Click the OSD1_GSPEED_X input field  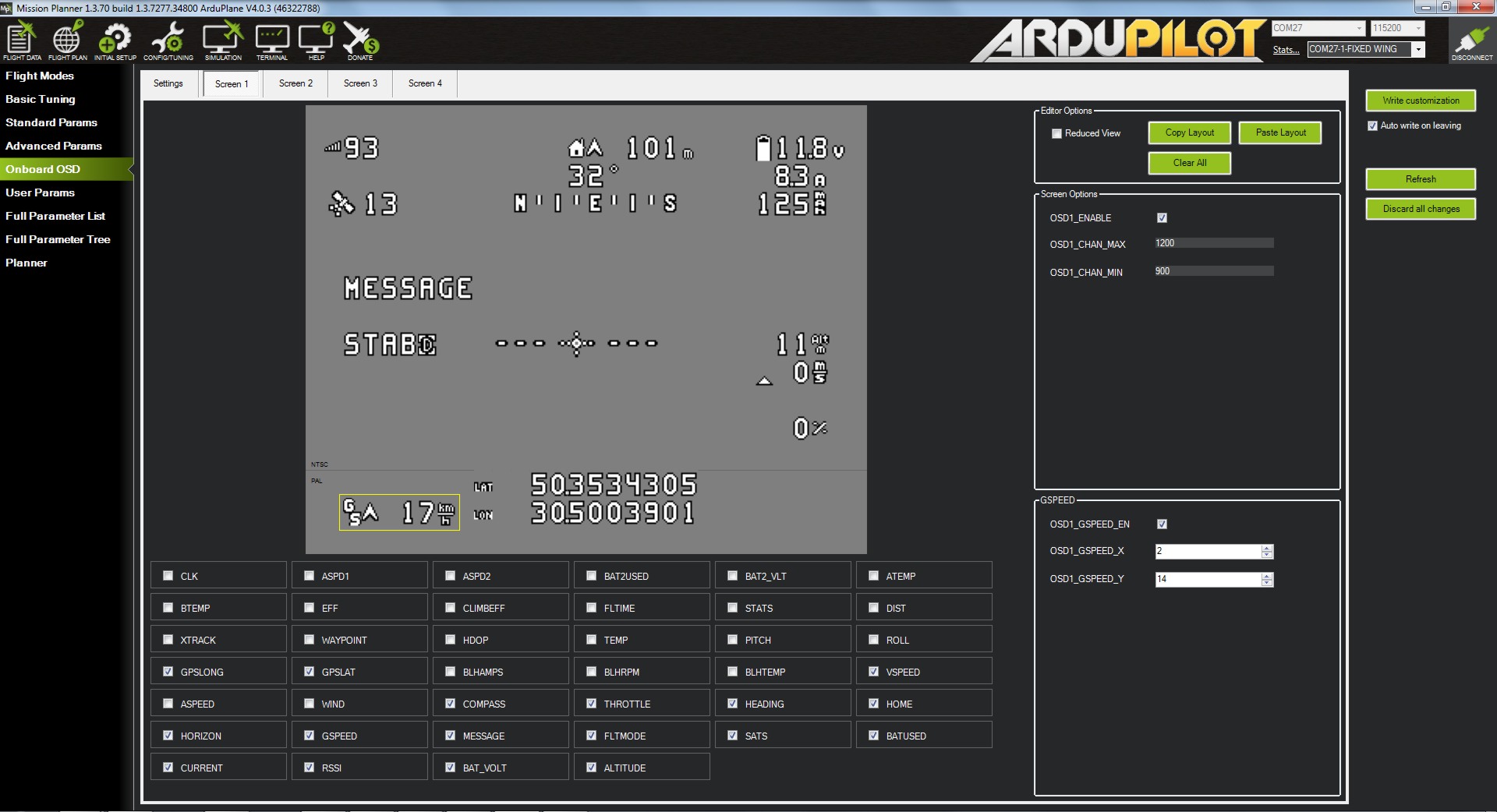pos(1207,551)
